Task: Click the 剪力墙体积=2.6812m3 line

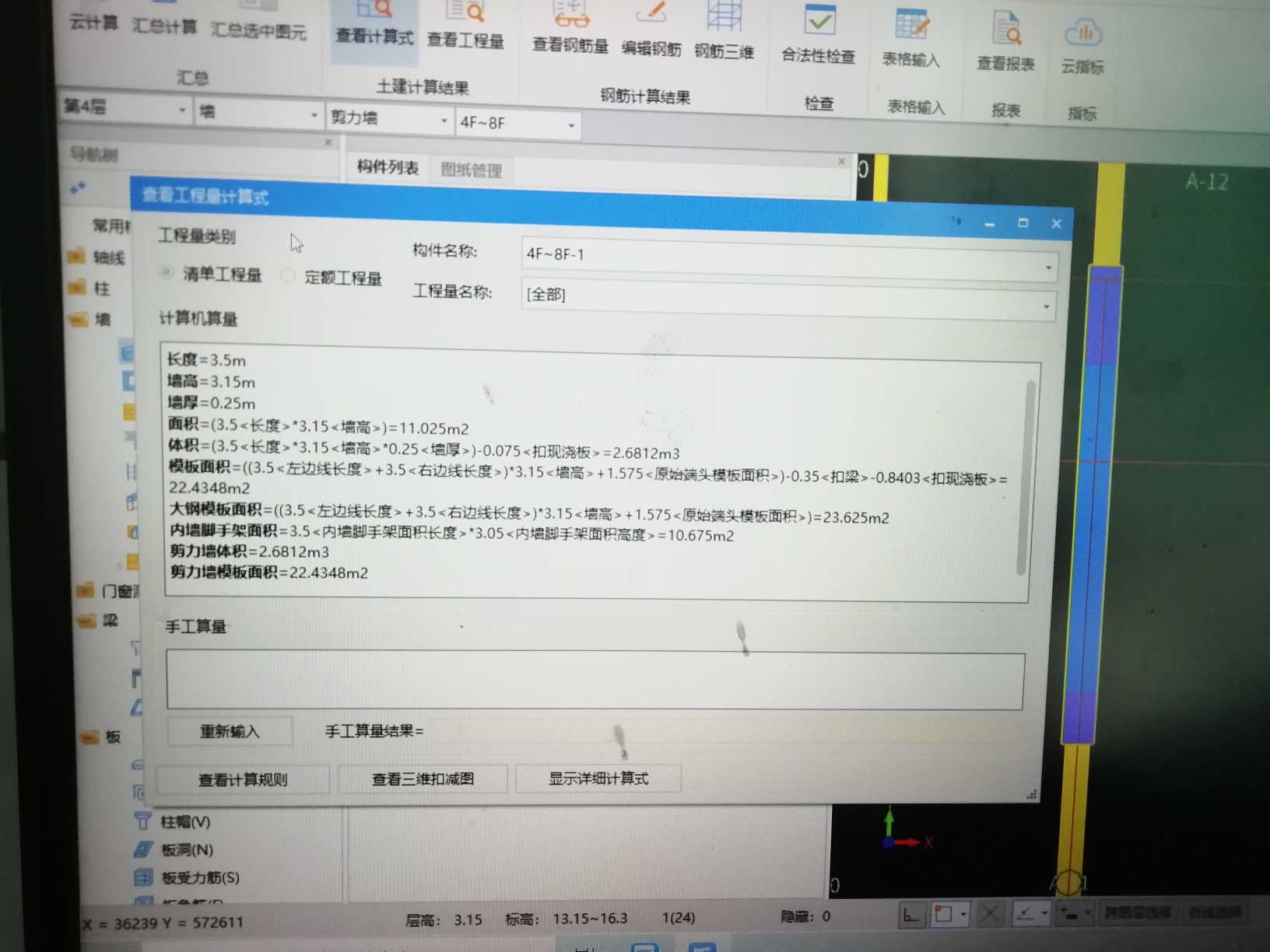Action: (250, 551)
